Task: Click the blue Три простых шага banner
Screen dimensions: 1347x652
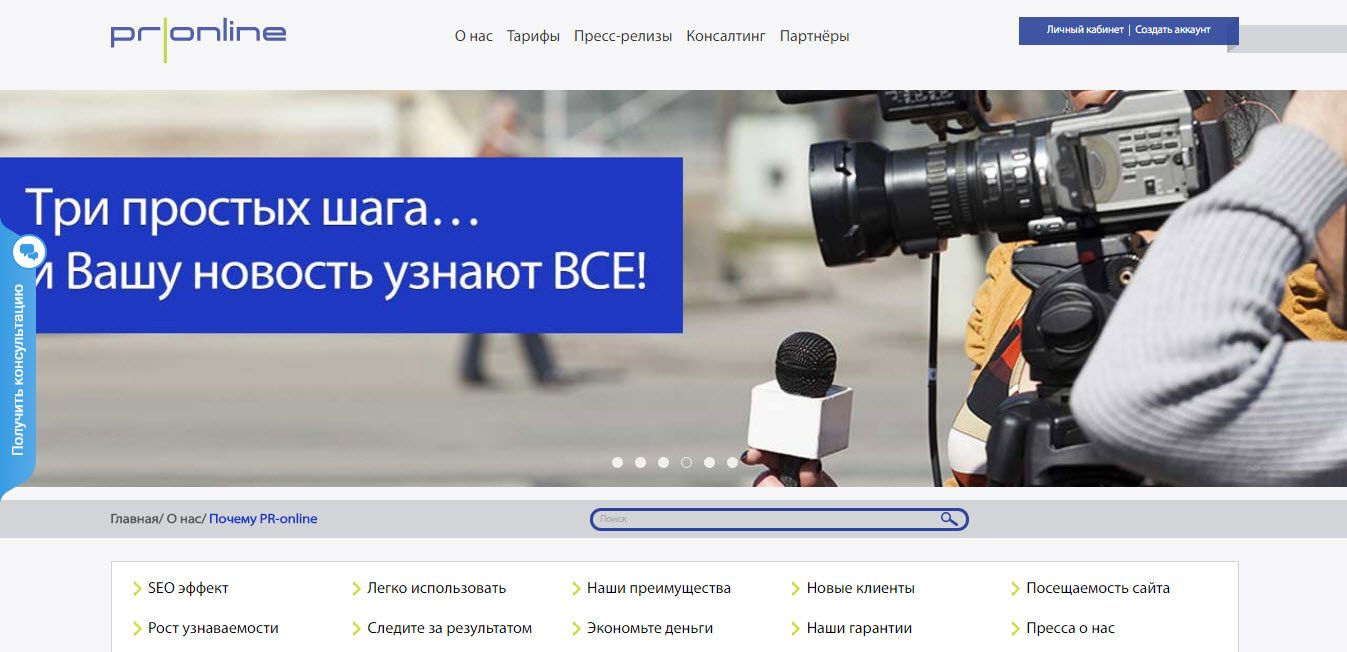Action: (341, 245)
